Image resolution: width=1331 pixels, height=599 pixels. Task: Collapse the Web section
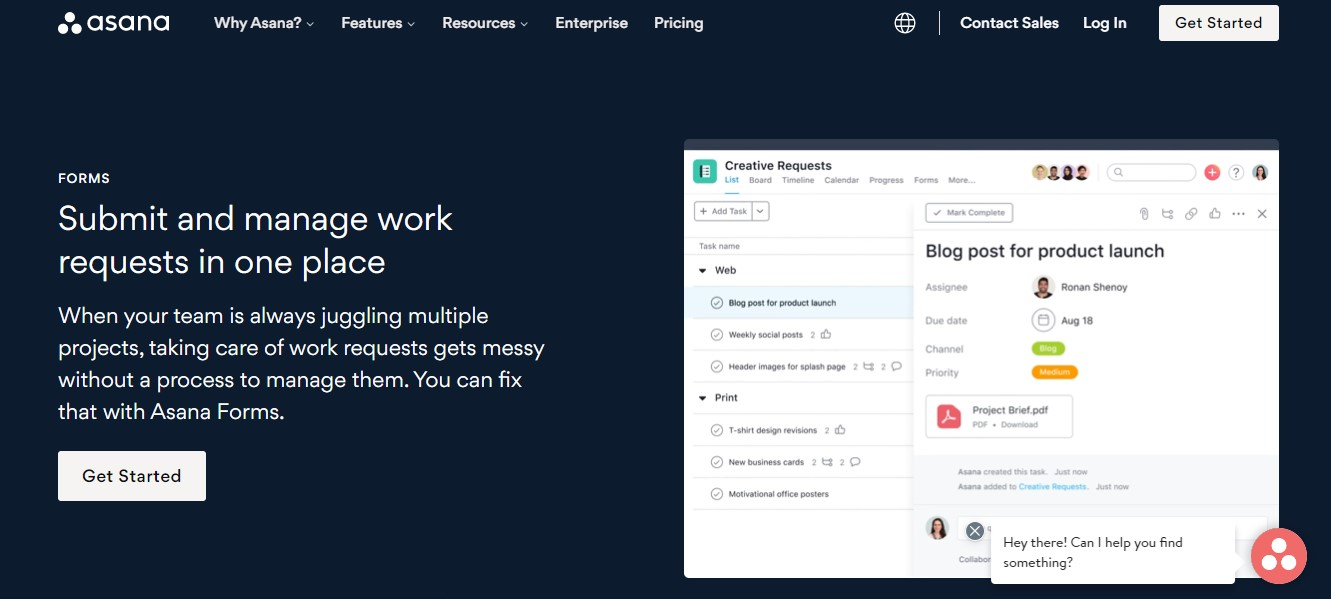point(703,271)
